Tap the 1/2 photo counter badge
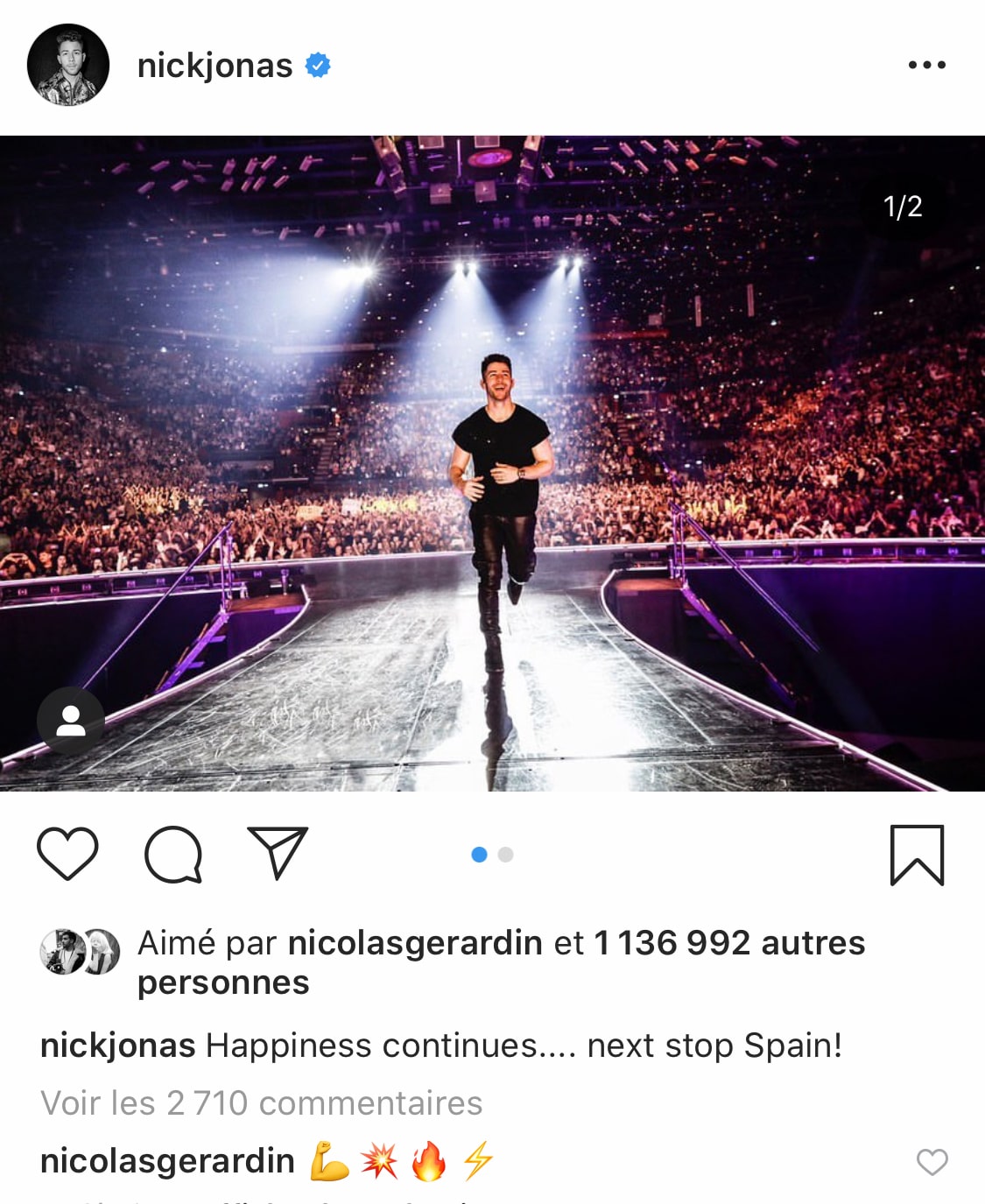 pos(903,207)
